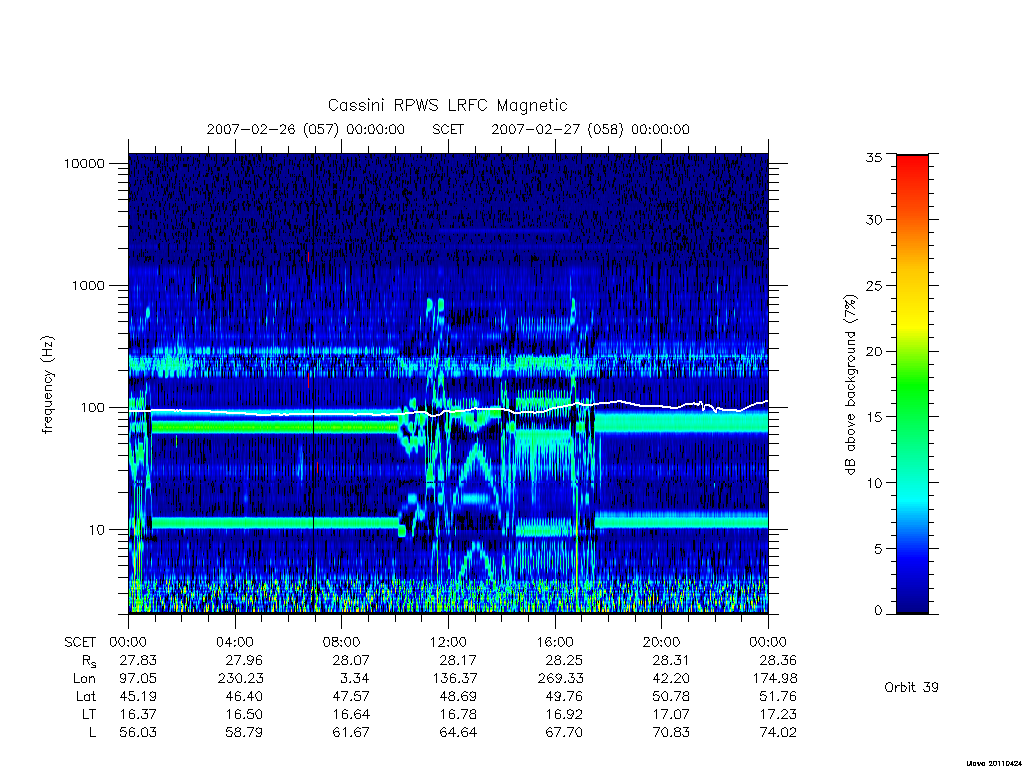
Task: Click "SCET" between the two header dates
Action: click(x=448, y=129)
